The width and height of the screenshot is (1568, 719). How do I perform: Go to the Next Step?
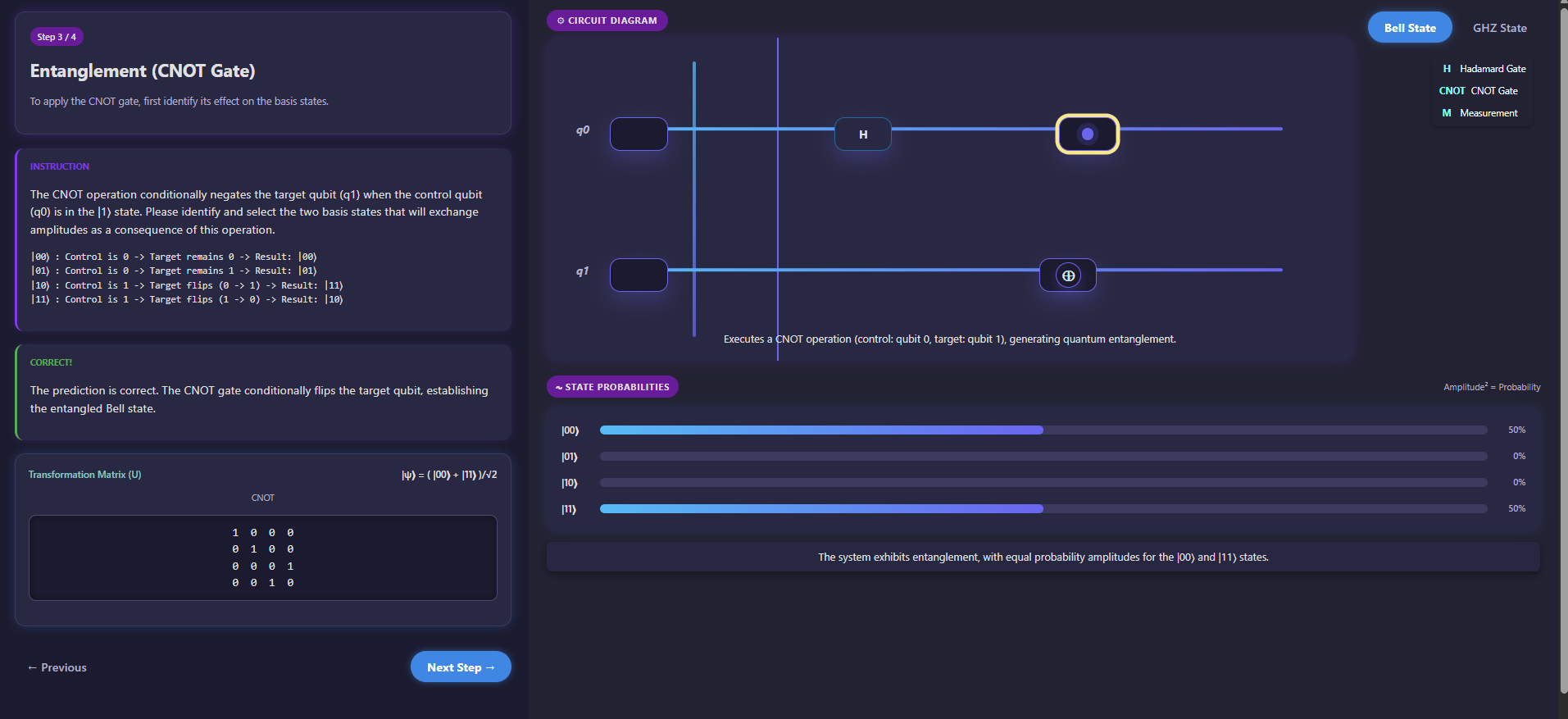tap(461, 667)
